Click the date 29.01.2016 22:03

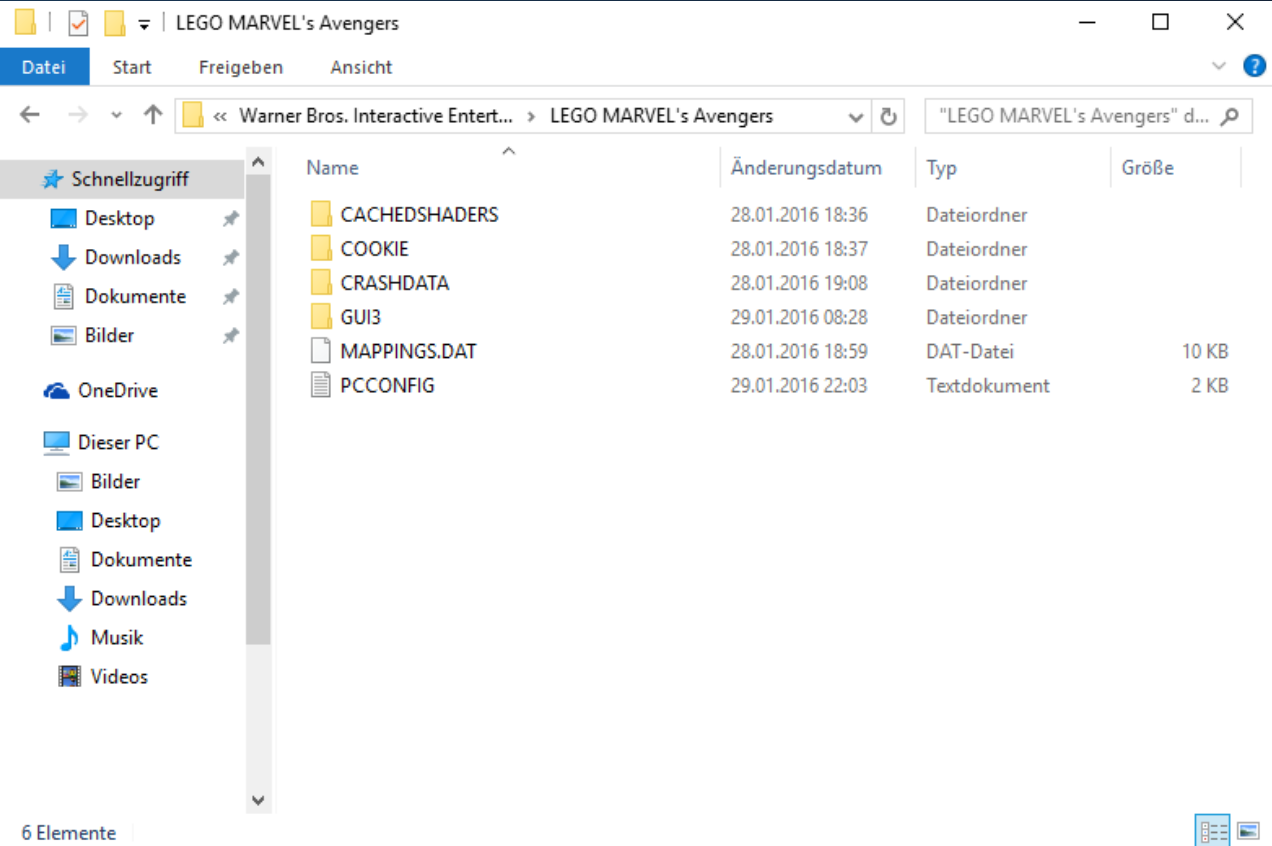coord(799,386)
